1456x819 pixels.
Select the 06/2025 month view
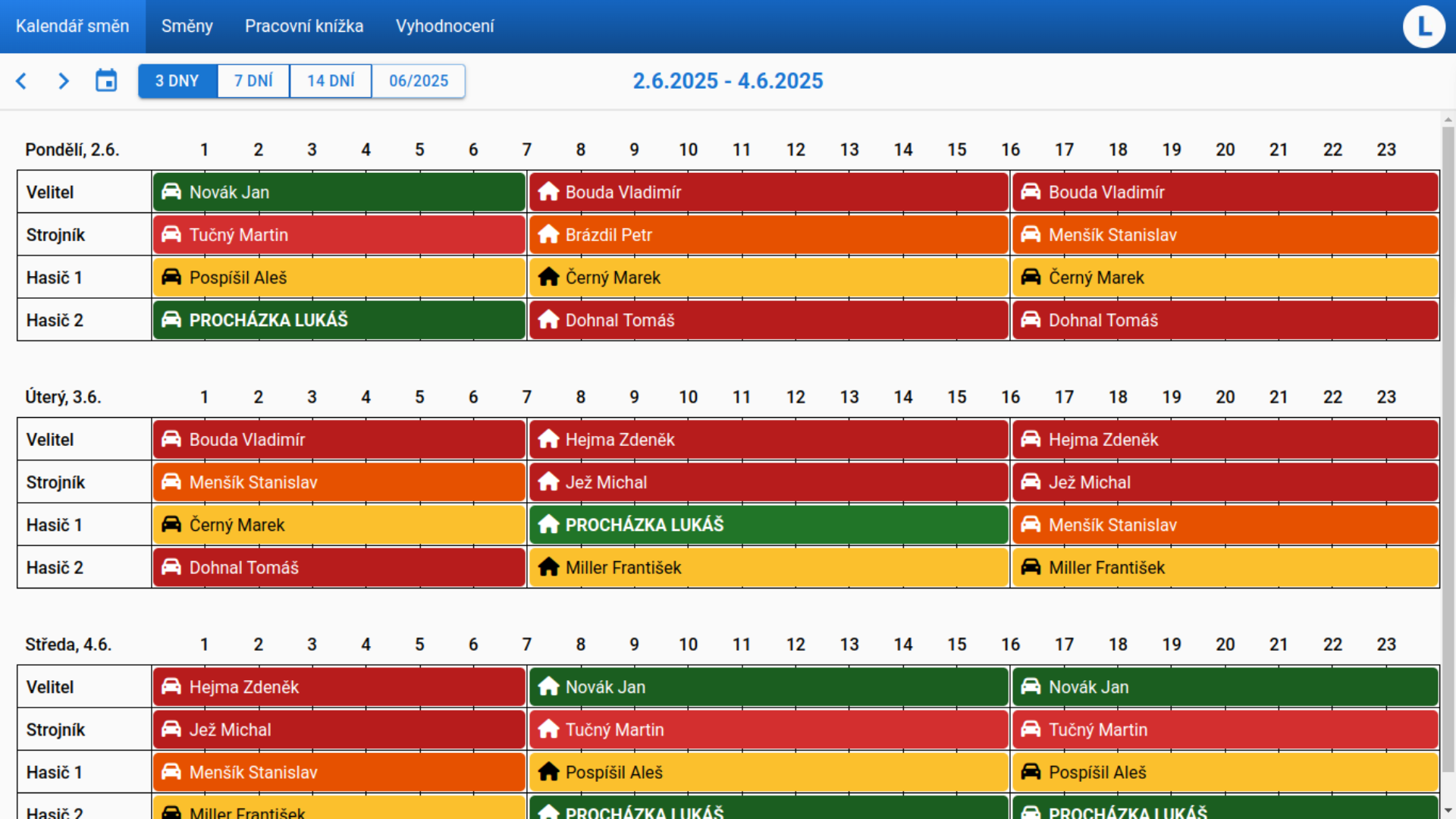click(x=419, y=81)
